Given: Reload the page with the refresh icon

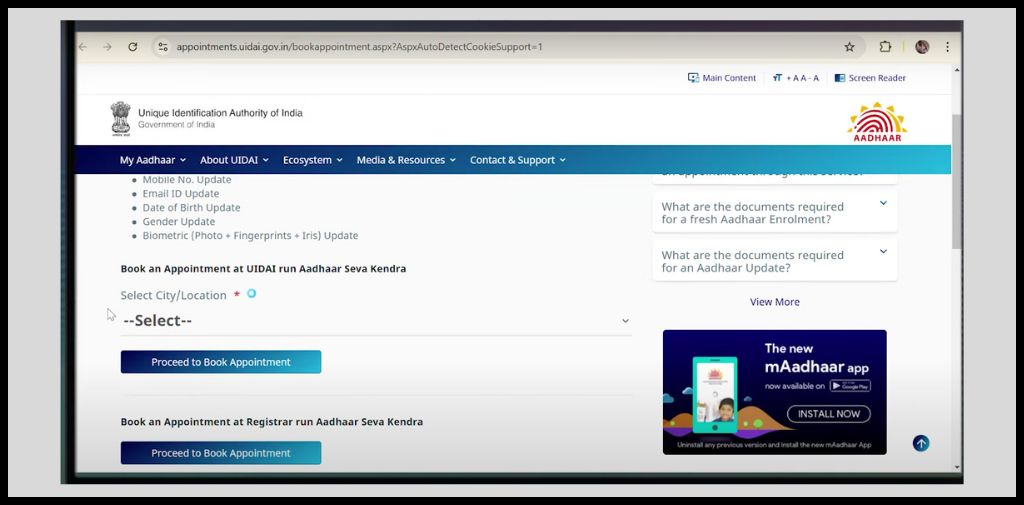Looking at the screenshot, I should [x=133, y=47].
